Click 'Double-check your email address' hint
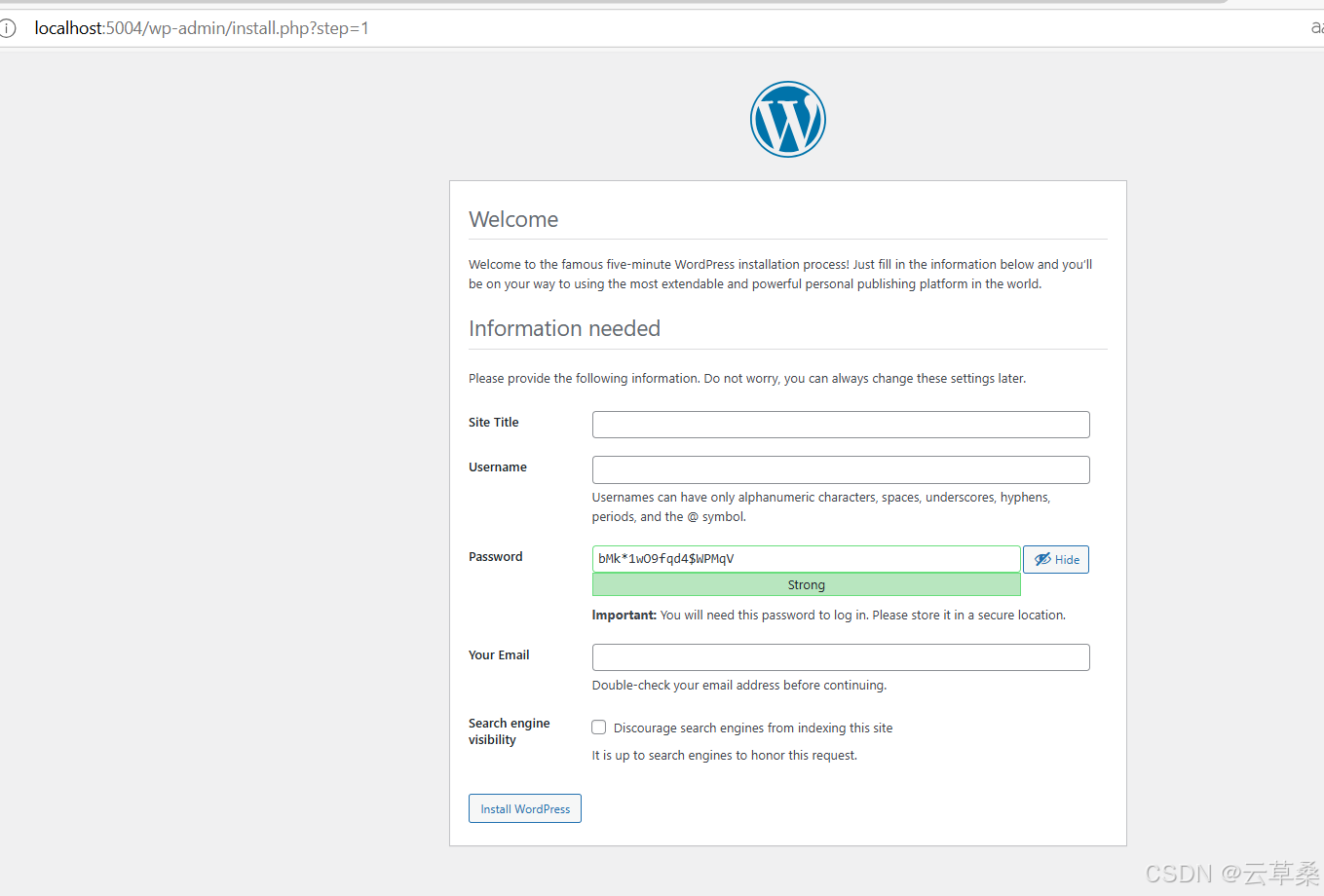The height and width of the screenshot is (896, 1324). pos(739,685)
